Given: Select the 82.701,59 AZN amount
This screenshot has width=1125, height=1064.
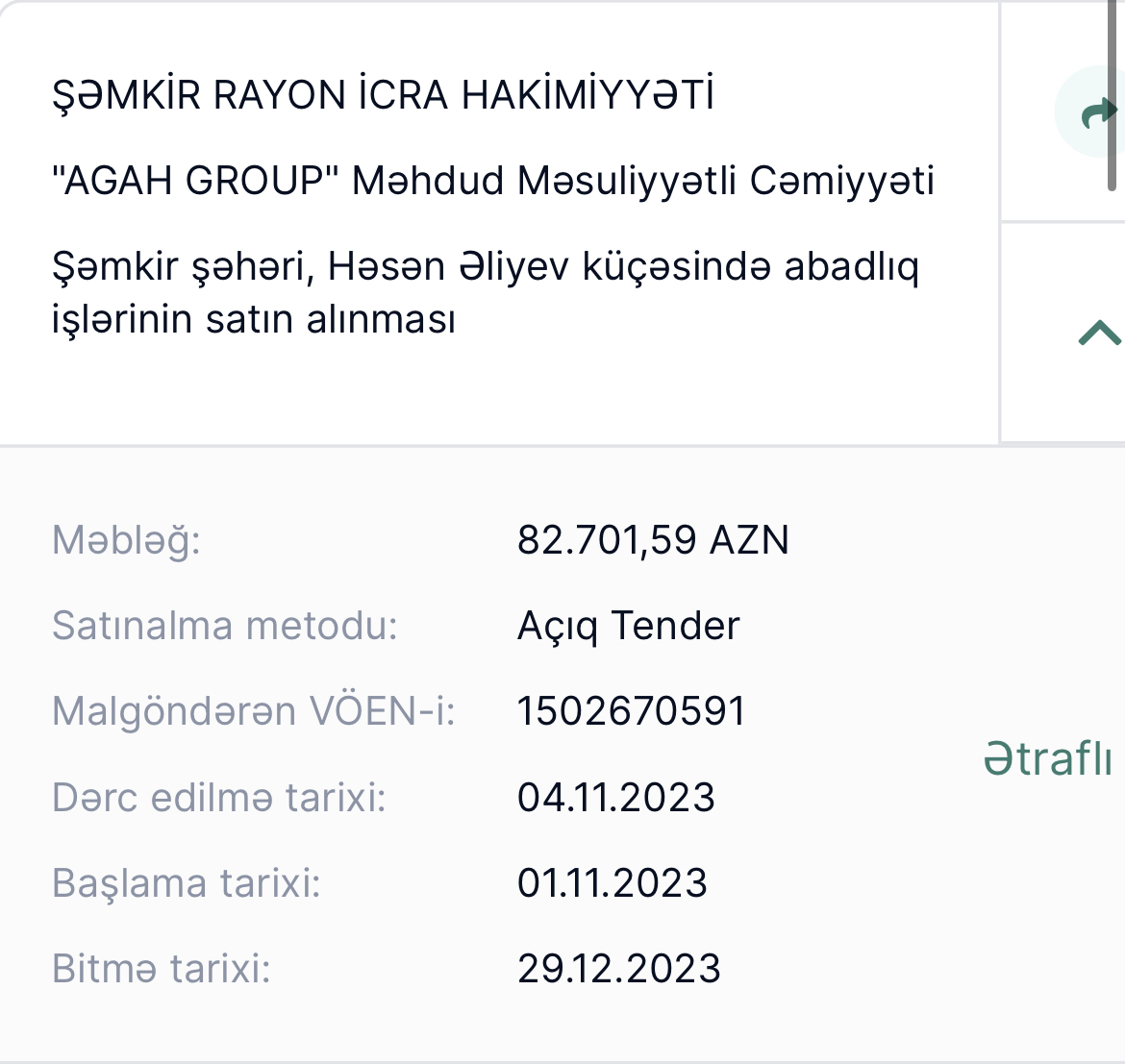Looking at the screenshot, I should click(653, 540).
